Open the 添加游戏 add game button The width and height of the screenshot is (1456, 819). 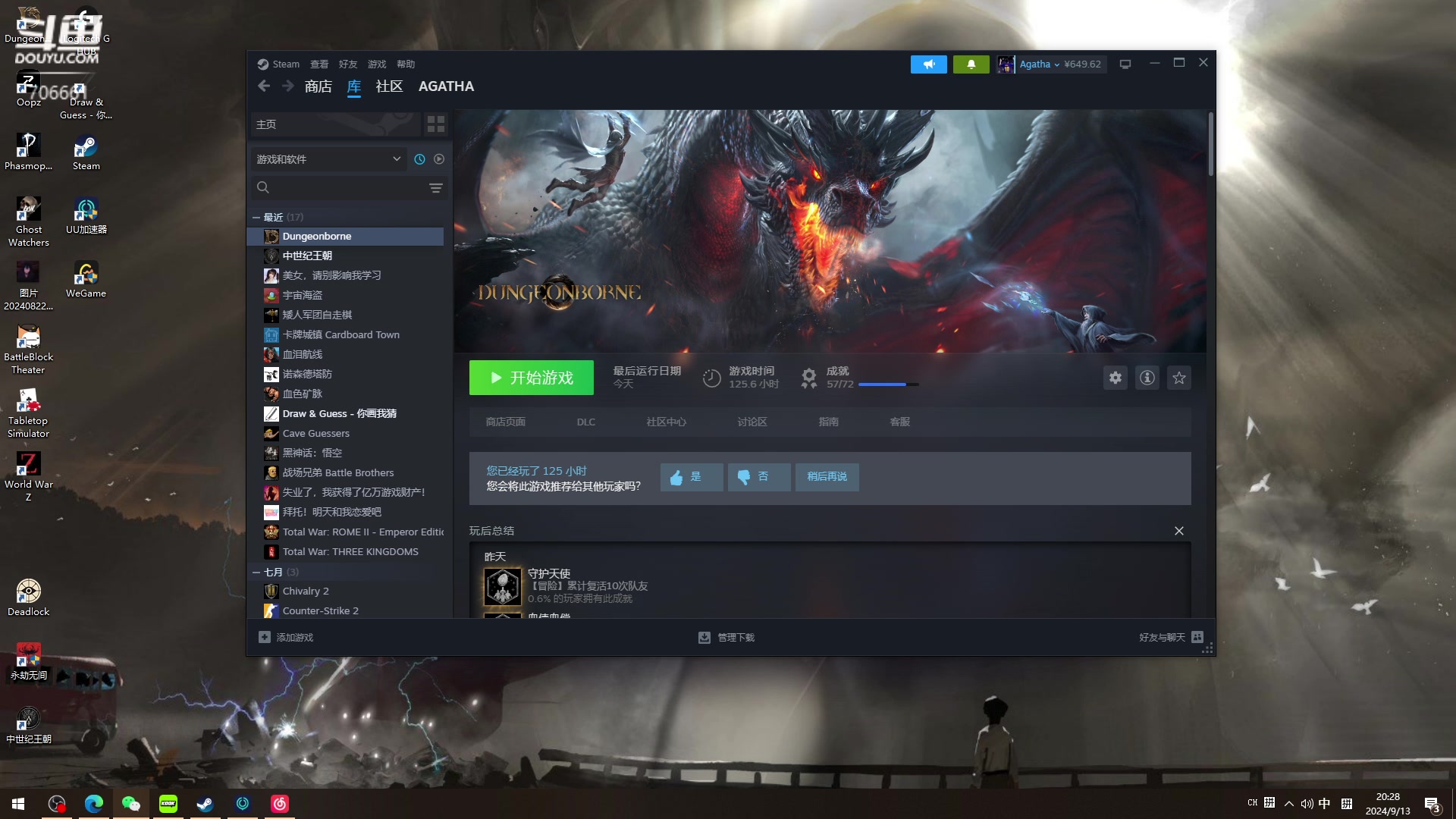point(285,638)
